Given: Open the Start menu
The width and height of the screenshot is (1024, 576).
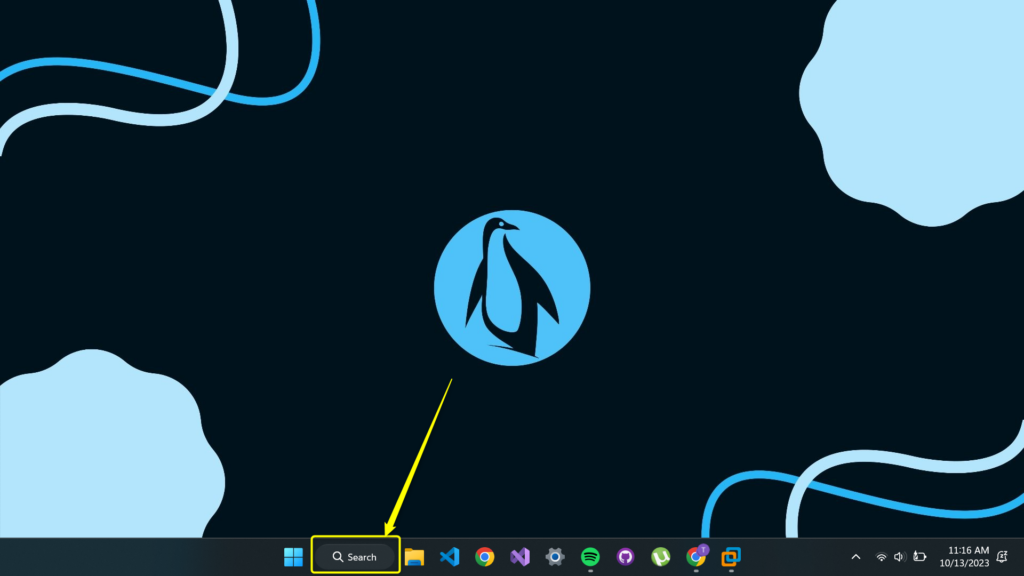Looking at the screenshot, I should click(x=292, y=557).
